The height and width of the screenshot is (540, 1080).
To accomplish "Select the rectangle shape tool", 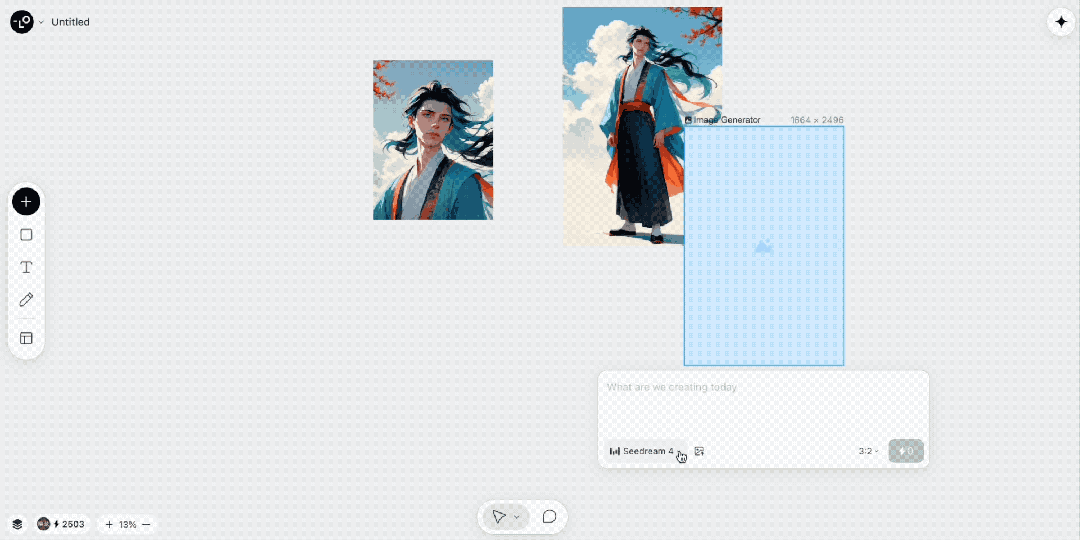I will (x=26, y=235).
